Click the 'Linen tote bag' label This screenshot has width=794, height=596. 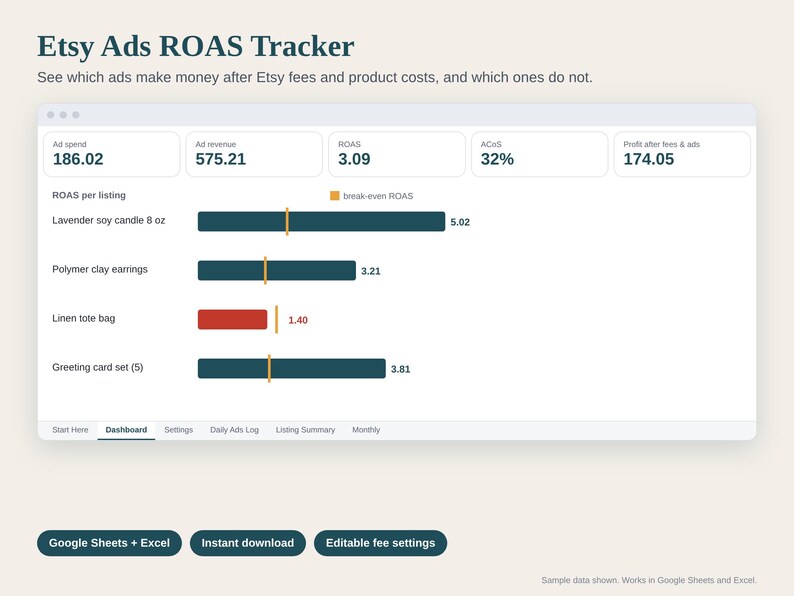coord(84,318)
